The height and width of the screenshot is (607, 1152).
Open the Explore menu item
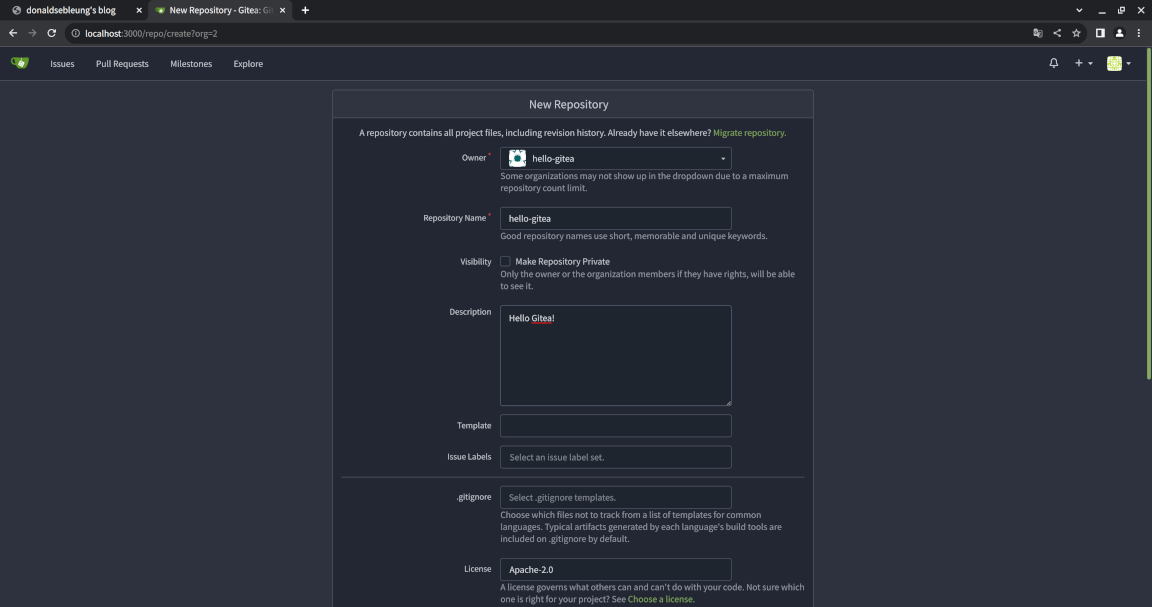click(248, 64)
